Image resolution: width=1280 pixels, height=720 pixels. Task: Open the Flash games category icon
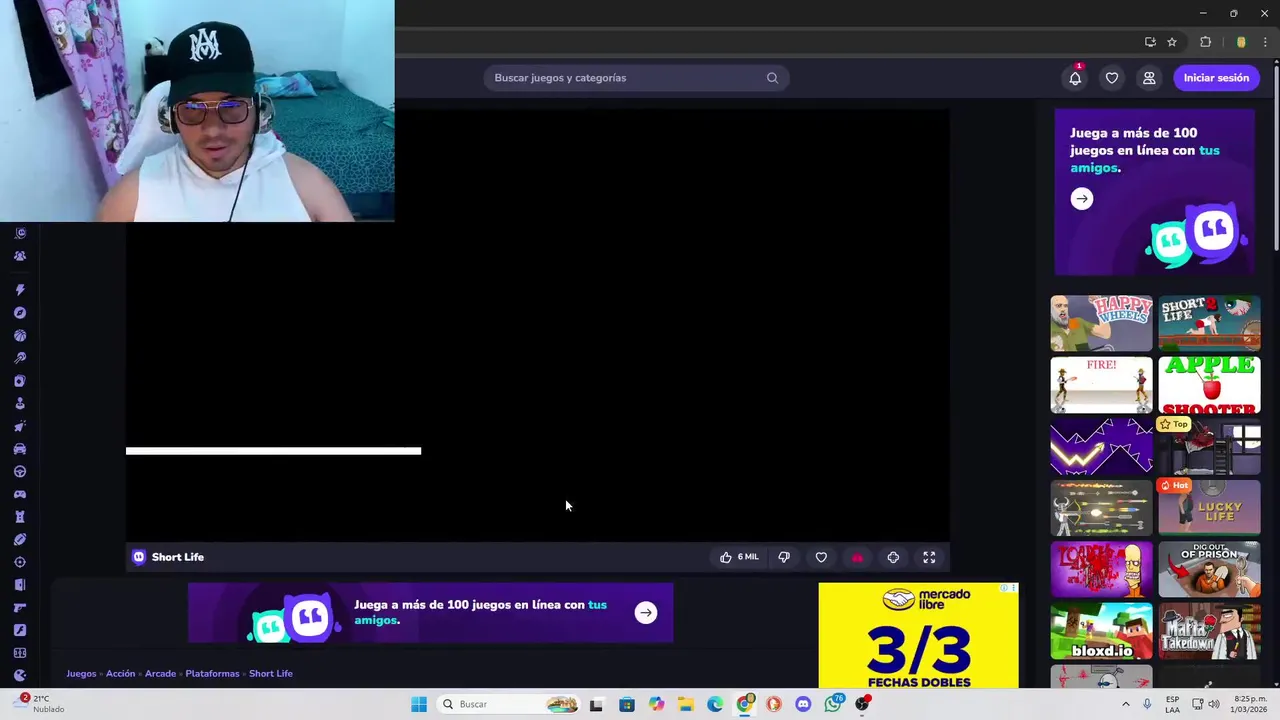20,630
